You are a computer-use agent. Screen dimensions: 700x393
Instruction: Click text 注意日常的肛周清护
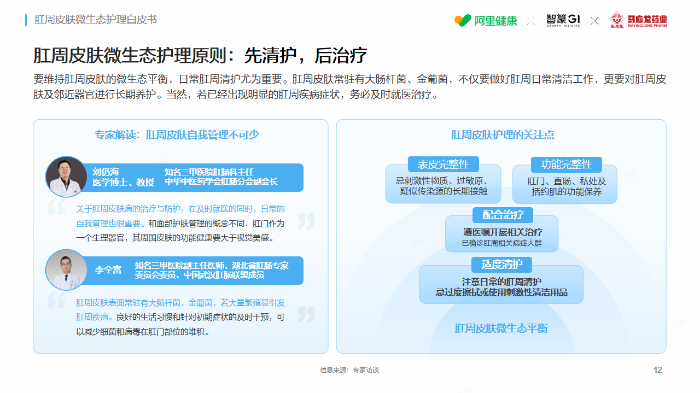pyautogui.click(x=501, y=282)
